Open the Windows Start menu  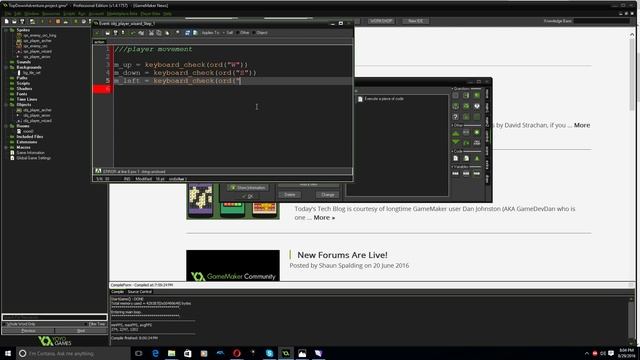coord(8,353)
